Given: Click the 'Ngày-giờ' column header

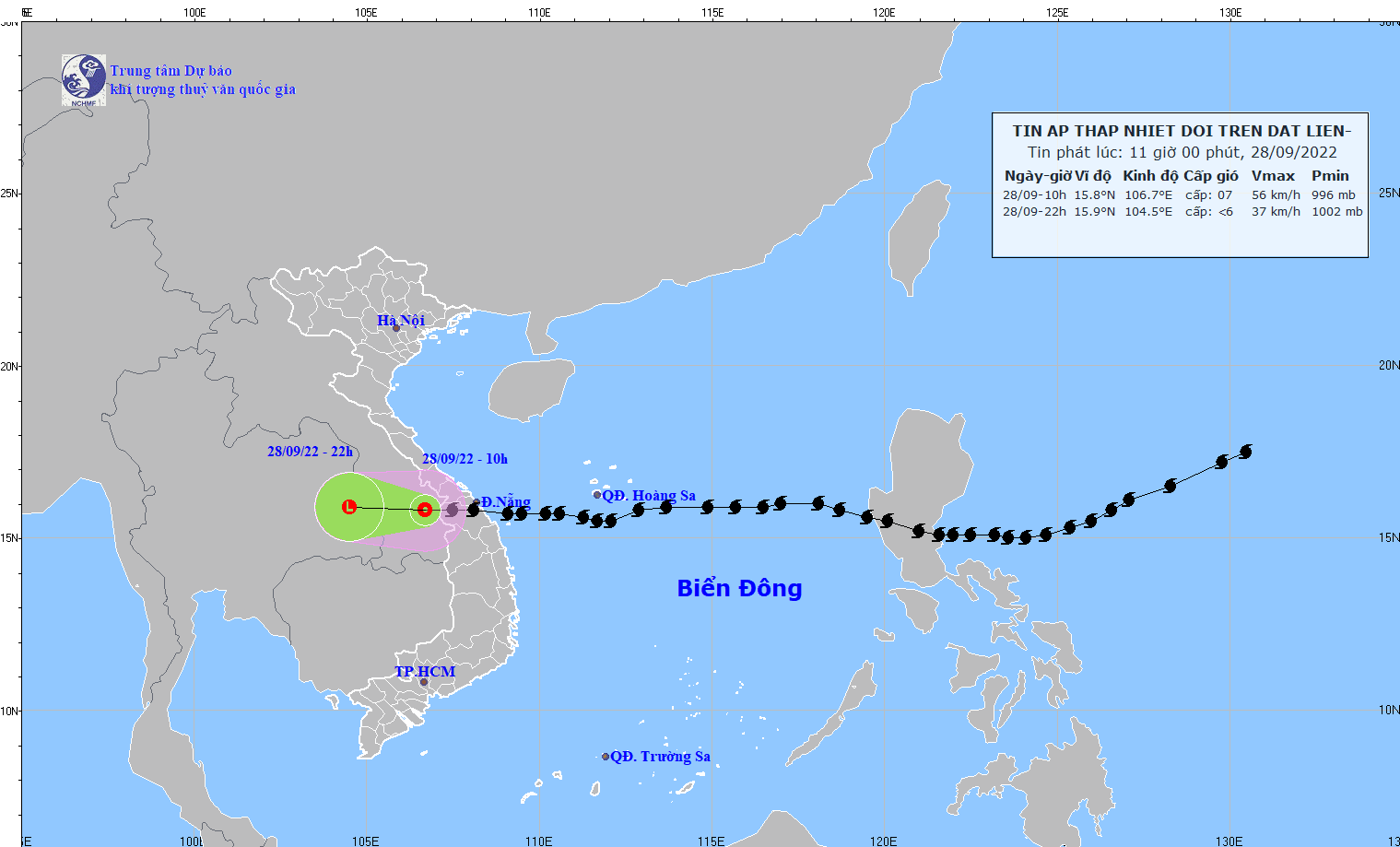Looking at the screenshot, I should coord(1038,175).
